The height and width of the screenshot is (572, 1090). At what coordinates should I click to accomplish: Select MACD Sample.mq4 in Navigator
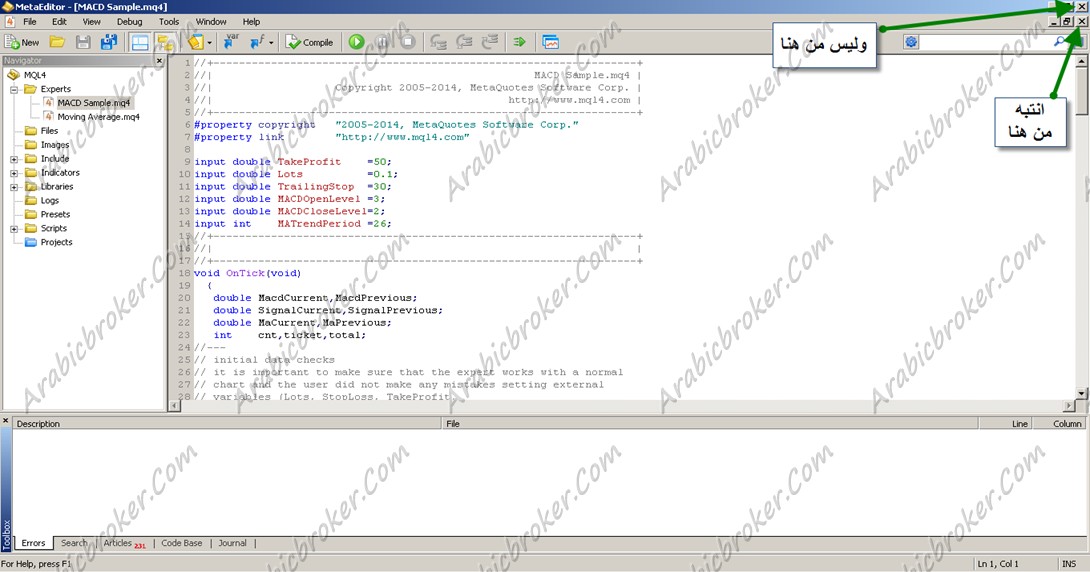[x=94, y=103]
